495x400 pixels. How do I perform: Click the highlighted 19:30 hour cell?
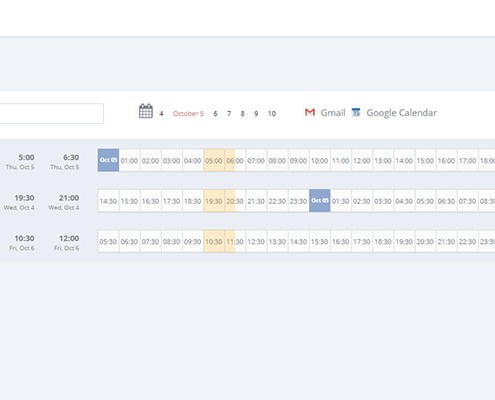pyautogui.click(x=214, y=201)
